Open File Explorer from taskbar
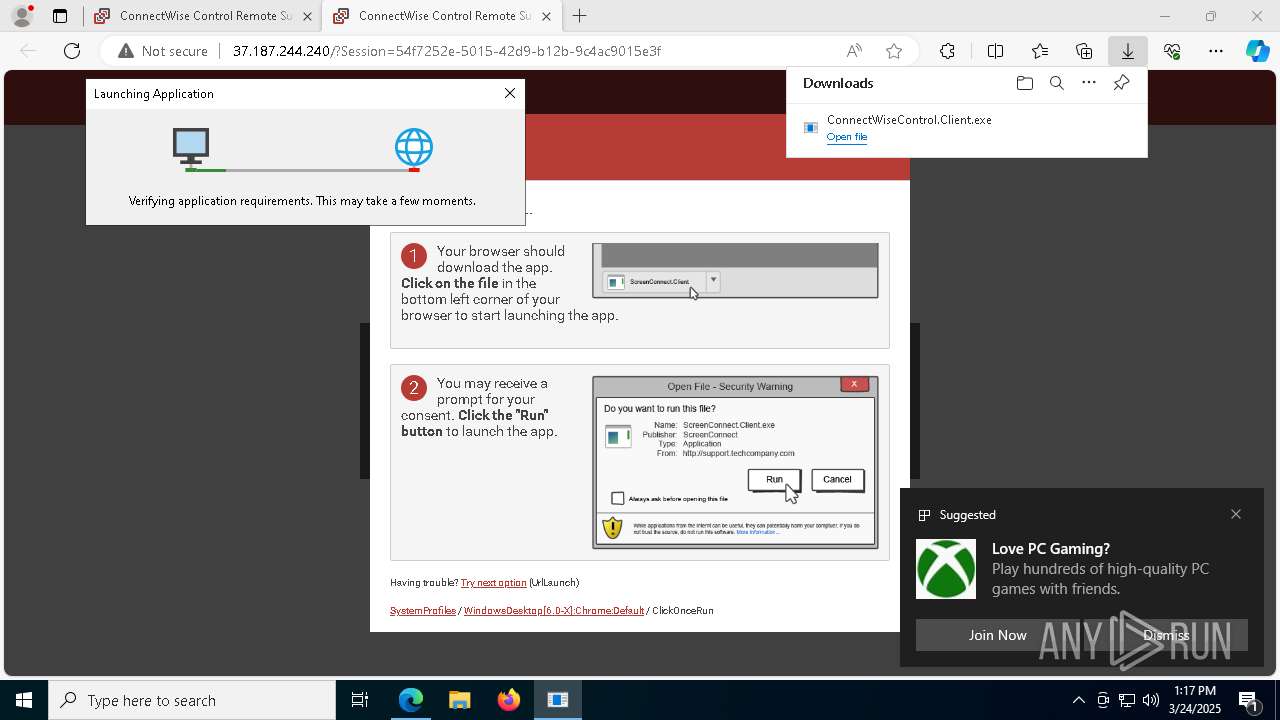Image resolution: width=1280 pixels, height=720 pixels. tap(460, 700)
